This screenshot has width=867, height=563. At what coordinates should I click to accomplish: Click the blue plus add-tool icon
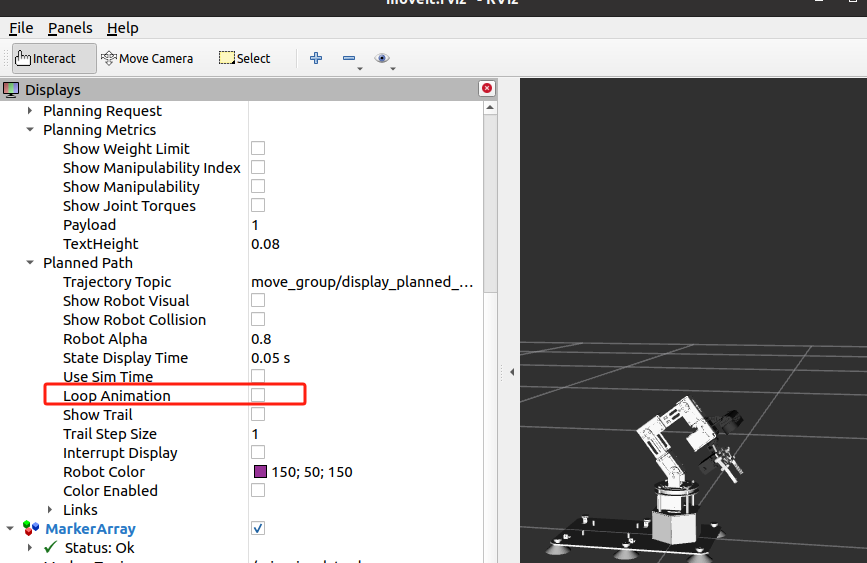pos(316,58)
